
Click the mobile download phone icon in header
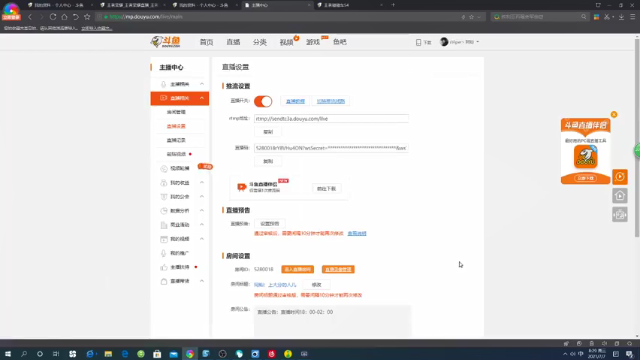tap(418, 42)
